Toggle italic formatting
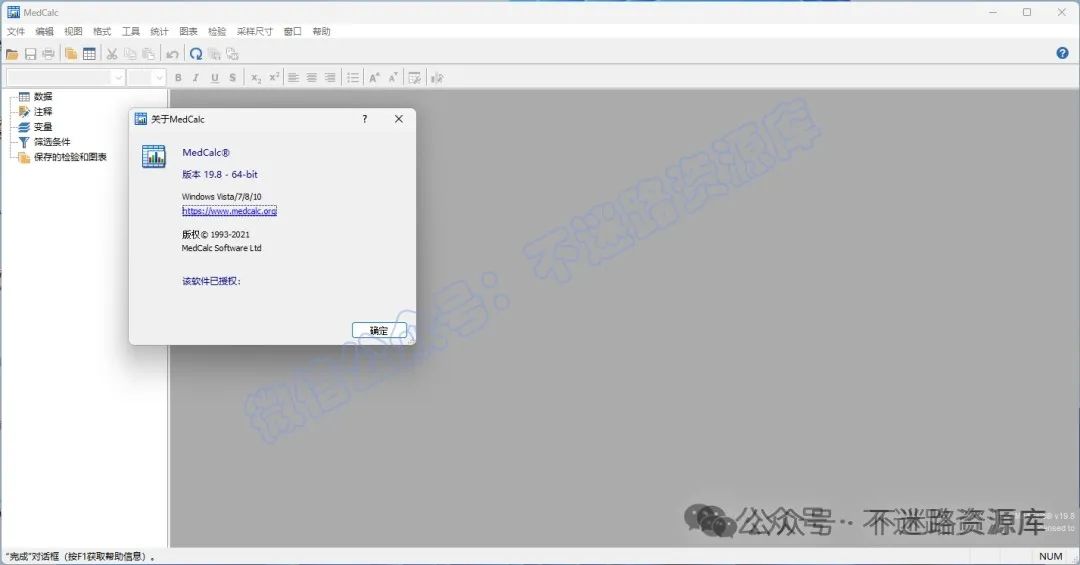Screen dimensions: 1080x565 tap(196, 78)
